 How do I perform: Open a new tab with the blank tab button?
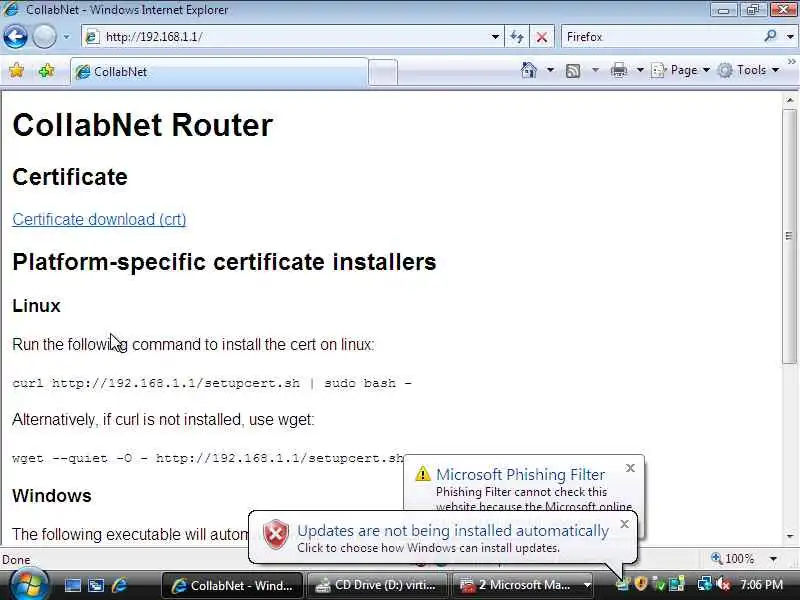coord(383,72)
